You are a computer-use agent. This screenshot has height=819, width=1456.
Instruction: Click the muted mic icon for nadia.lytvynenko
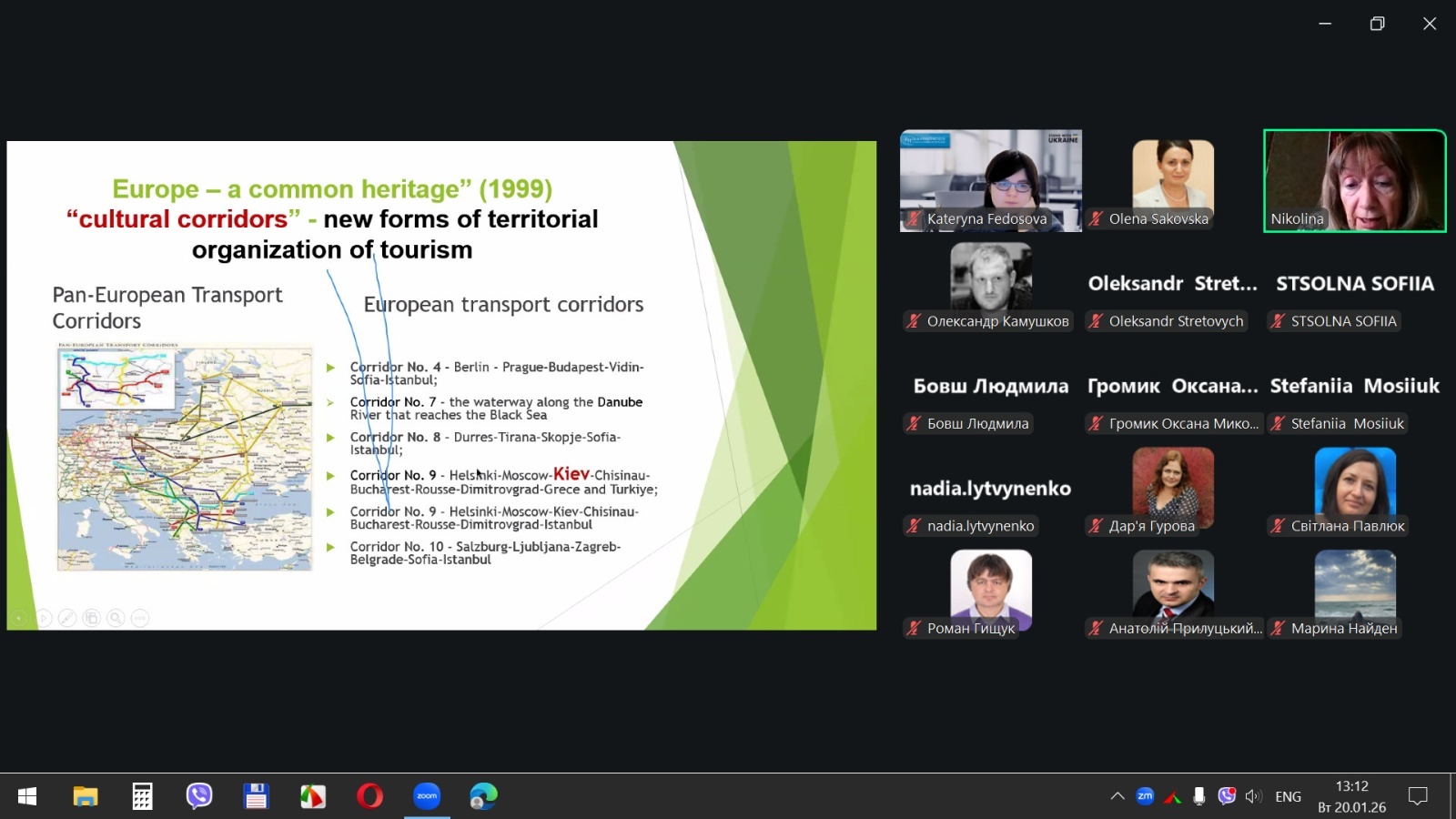(x=915, y=526)
